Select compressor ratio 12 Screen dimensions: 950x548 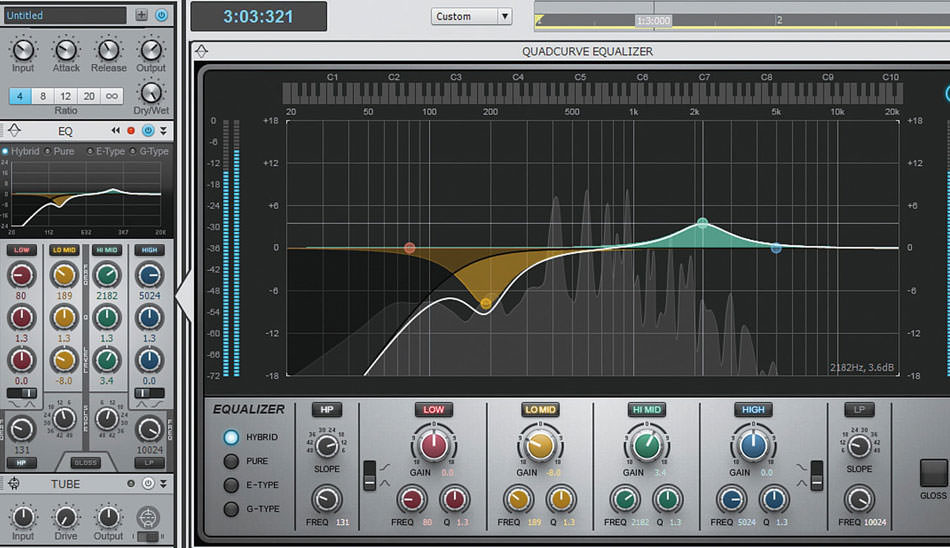coord(65,96)
